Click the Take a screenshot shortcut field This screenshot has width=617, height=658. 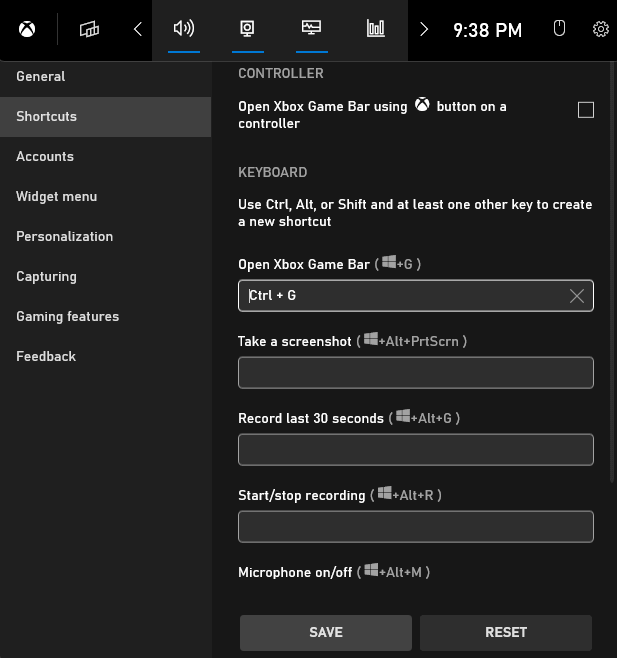point(416,373)
